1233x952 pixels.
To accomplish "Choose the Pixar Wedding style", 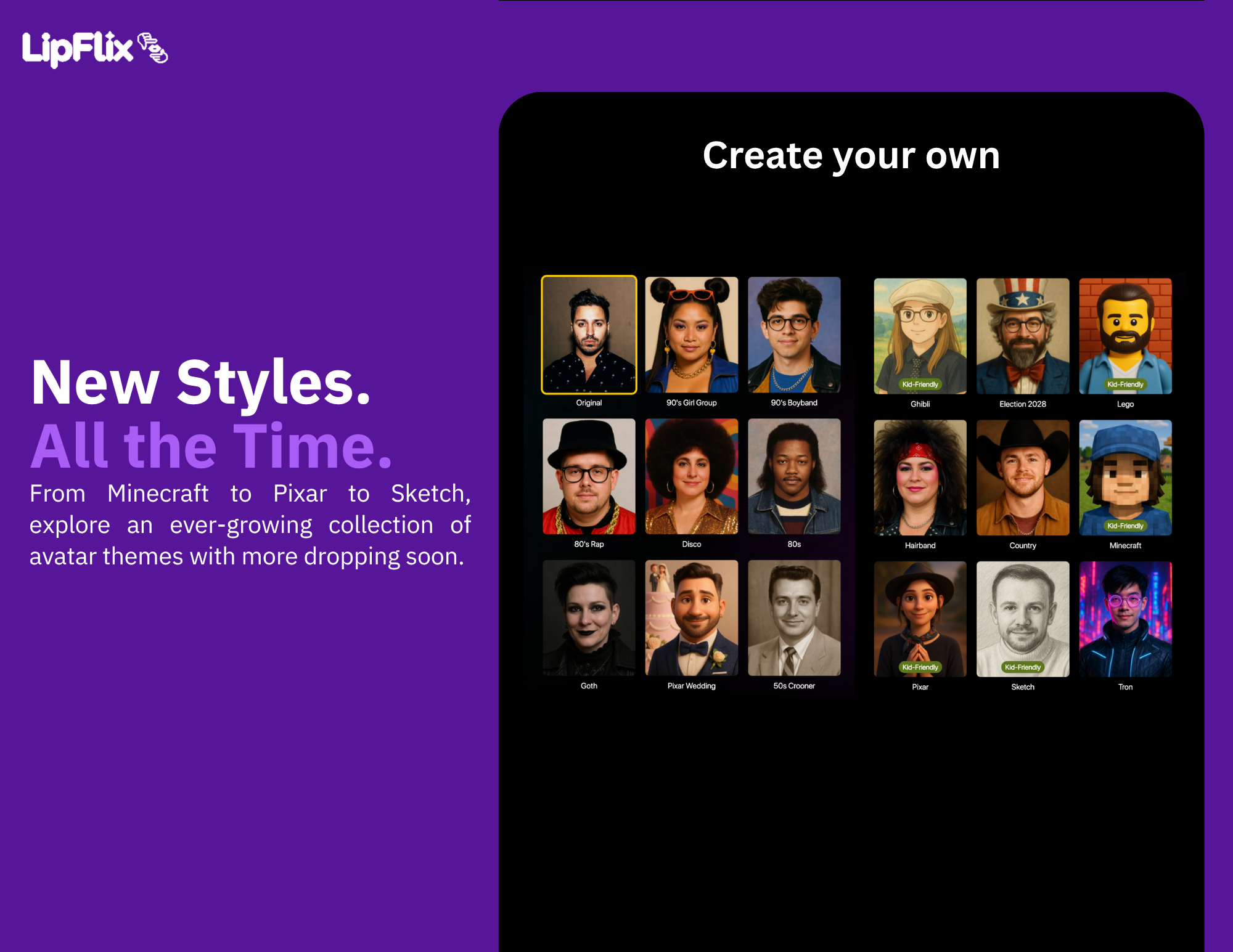I will (x=691, y=618).
